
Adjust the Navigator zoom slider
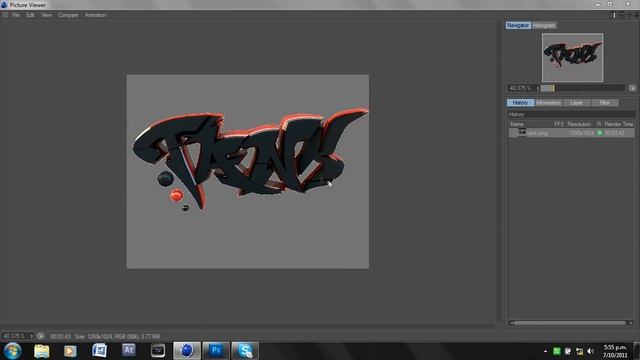click(x=582, y=88)
